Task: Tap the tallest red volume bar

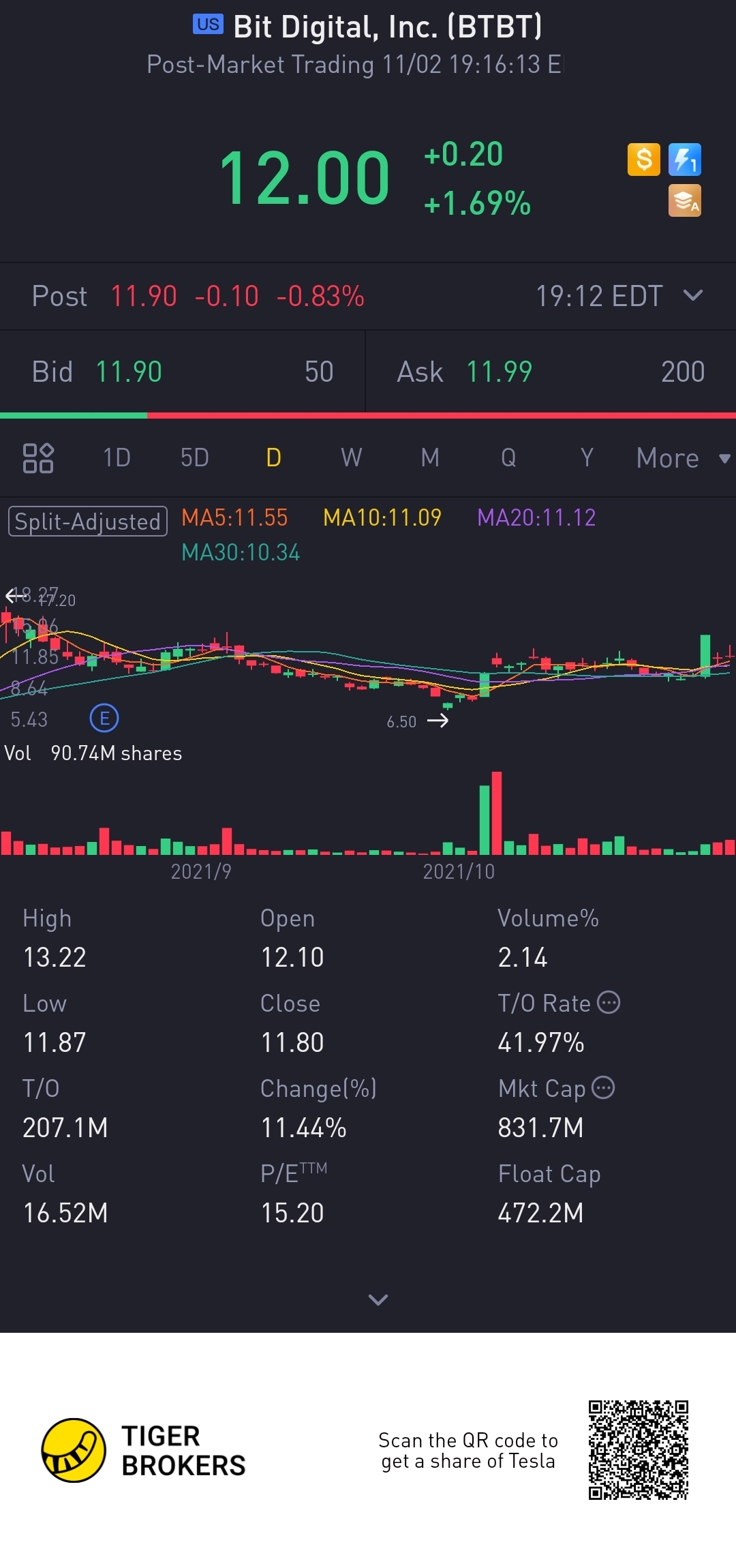Action: click(497, 813)
